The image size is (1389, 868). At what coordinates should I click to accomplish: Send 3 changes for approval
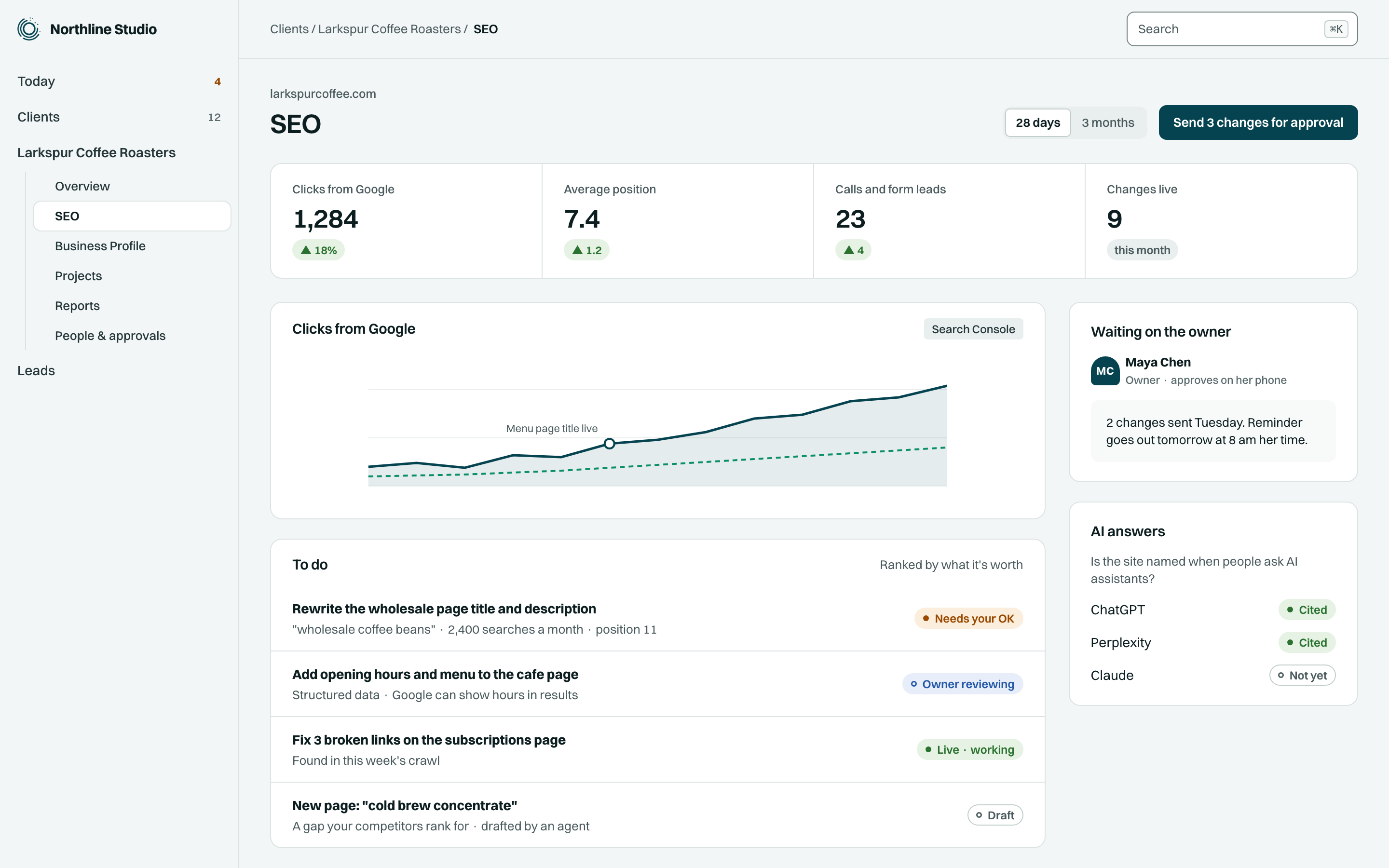tap(1257, 122)
